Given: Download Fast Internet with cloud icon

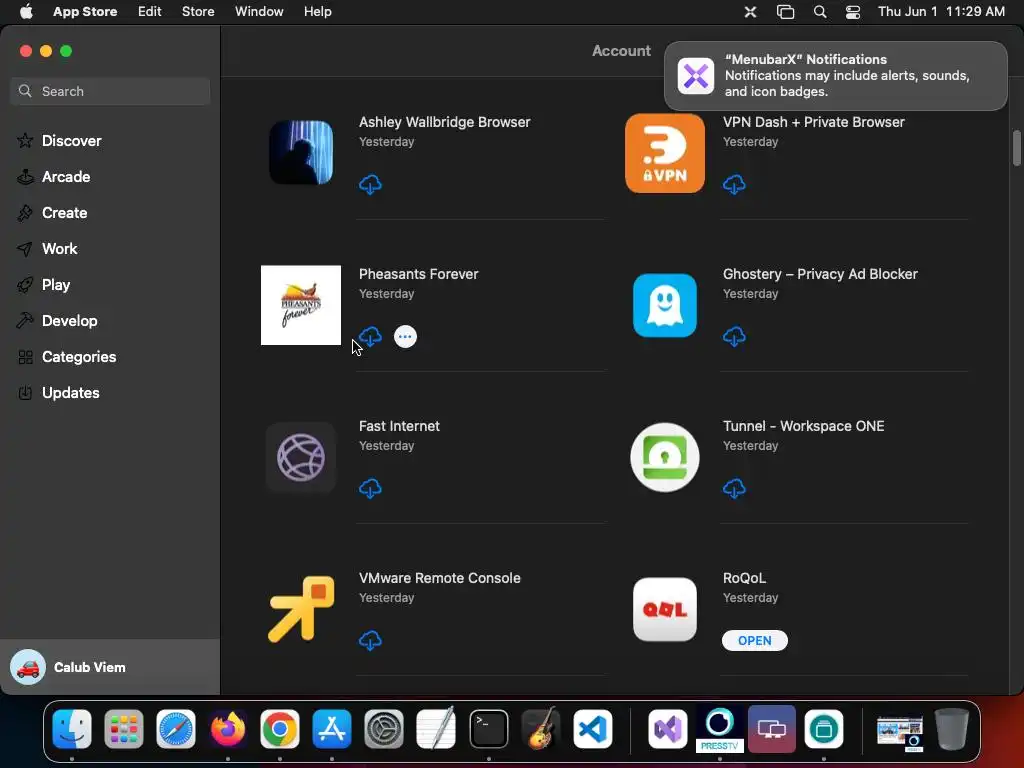Looking at the screenshot, I should pos(370,488).
